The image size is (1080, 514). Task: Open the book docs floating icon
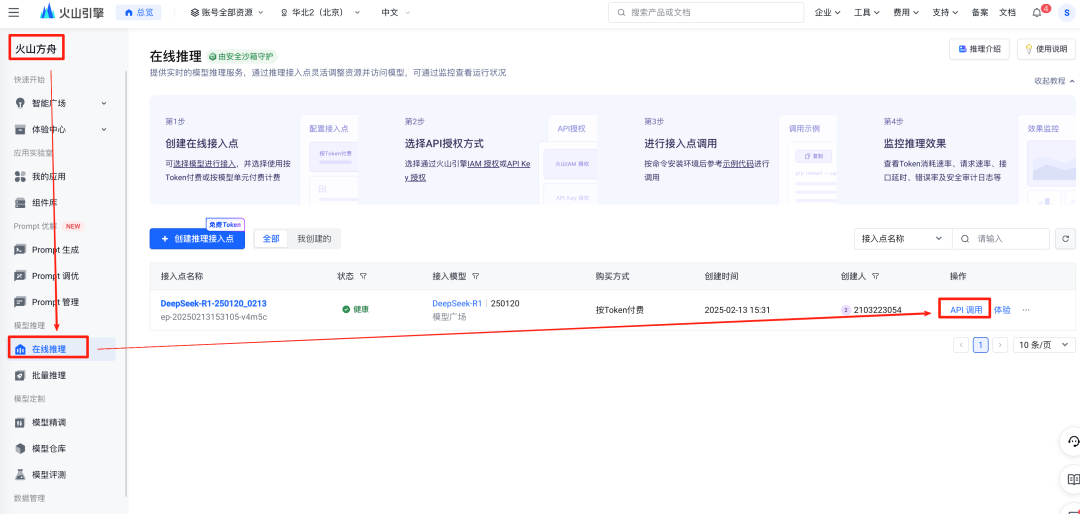(1072, 479)
